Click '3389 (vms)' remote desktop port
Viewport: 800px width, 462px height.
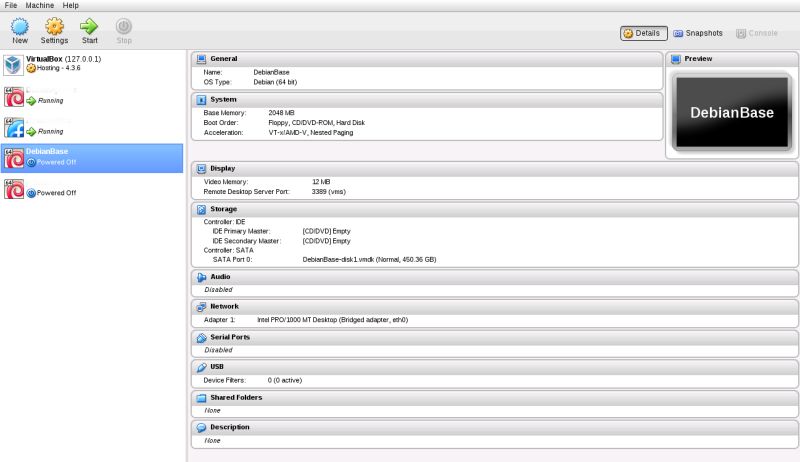[329, 192]
